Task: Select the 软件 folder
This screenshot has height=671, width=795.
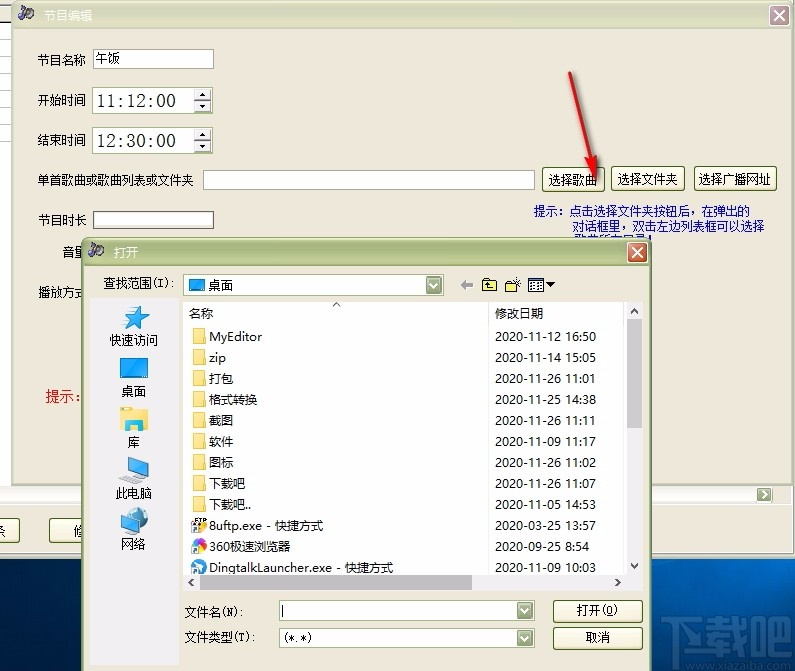Action: 212,442
